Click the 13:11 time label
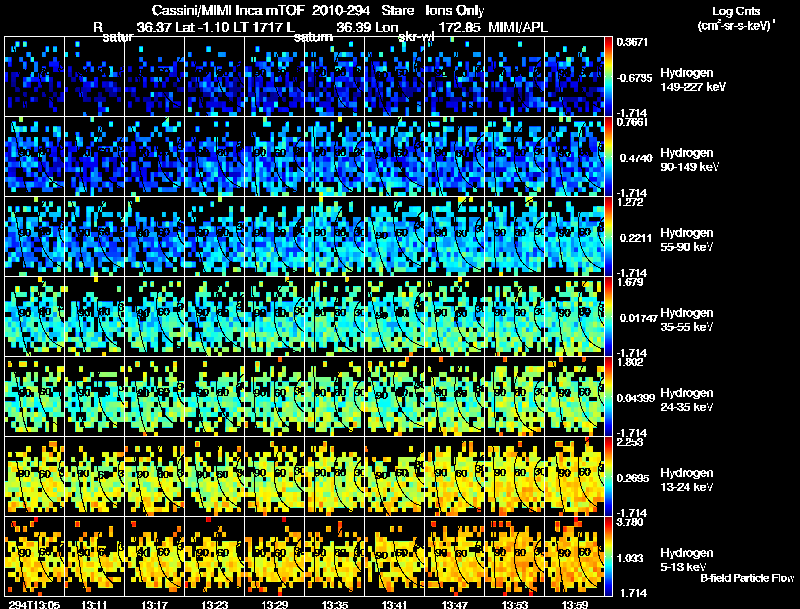This screenshot has height=609, width=800. (x=94, y=604)
